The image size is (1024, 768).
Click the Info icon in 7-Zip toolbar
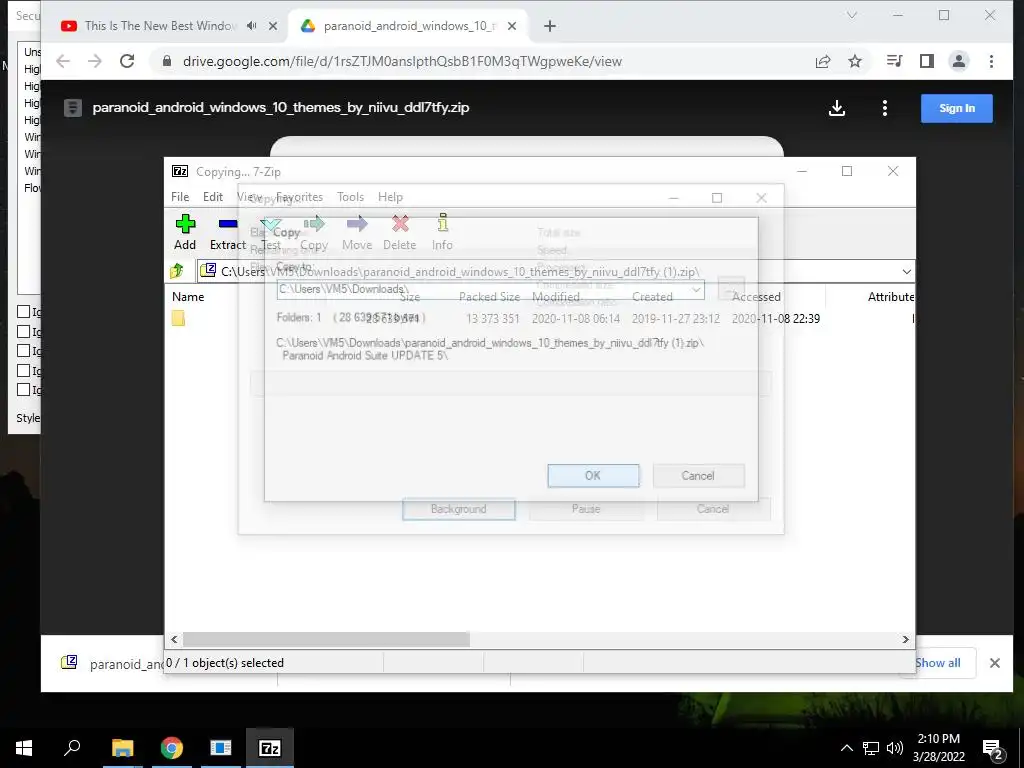point(442,223)
